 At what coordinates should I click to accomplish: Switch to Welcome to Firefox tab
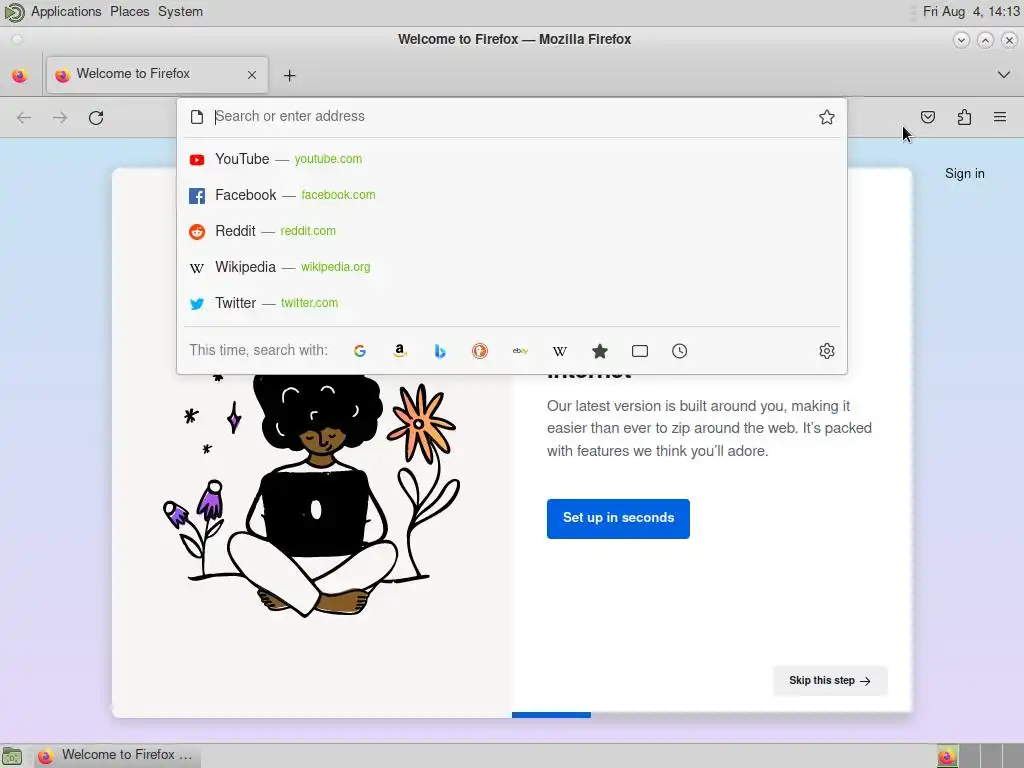(x=157, y=74)
